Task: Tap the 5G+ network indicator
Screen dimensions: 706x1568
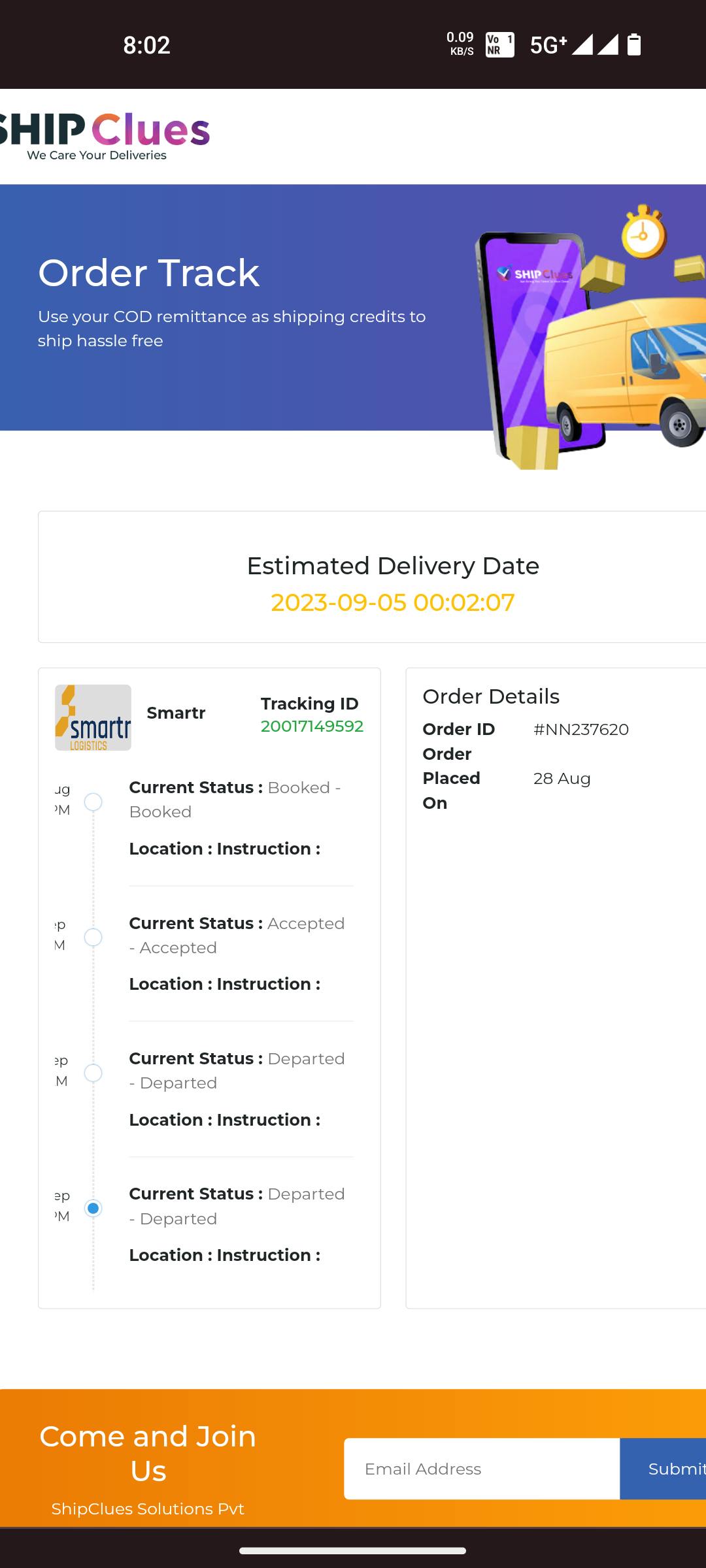Action: (548, 44)
